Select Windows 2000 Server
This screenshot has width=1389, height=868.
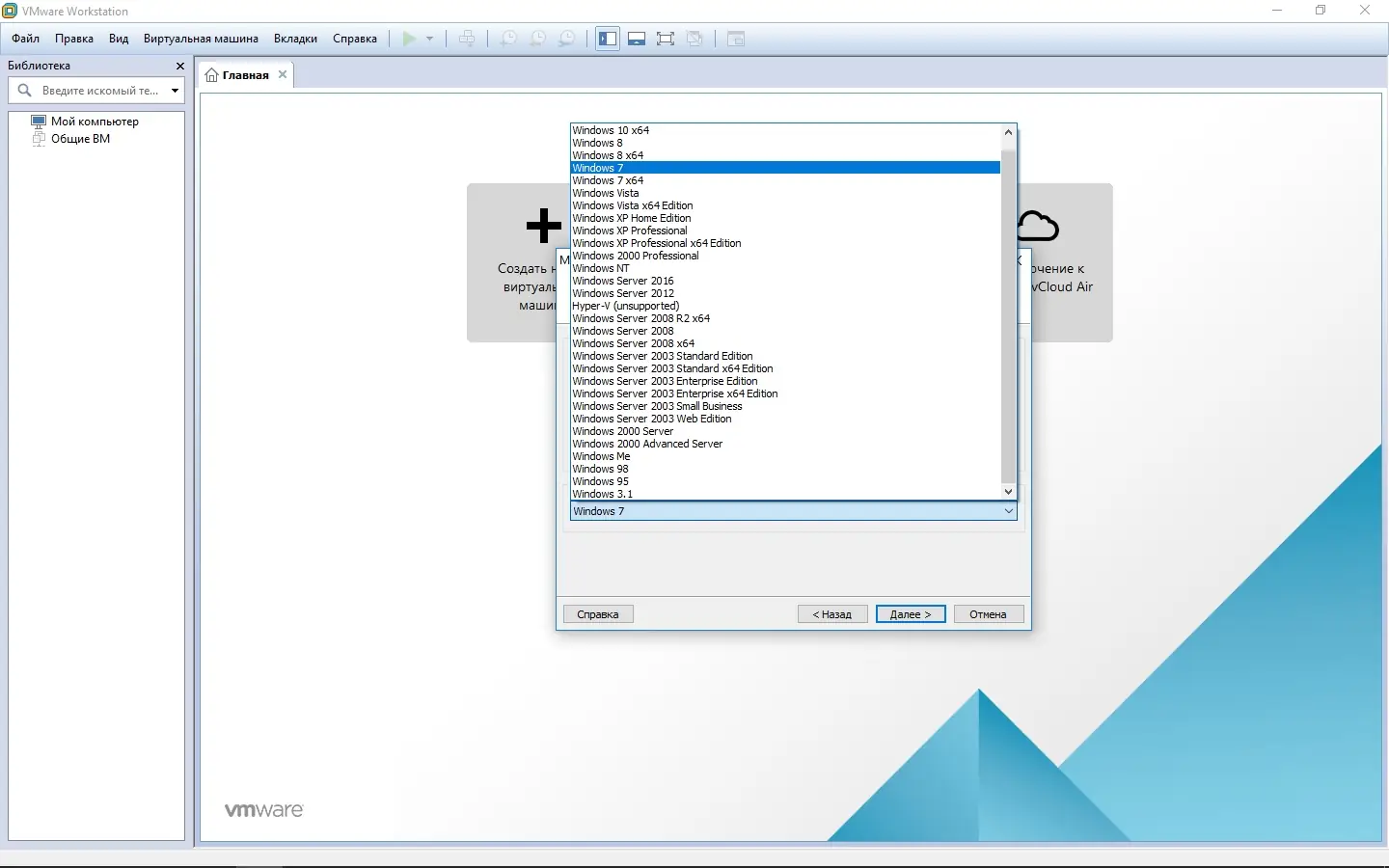pos(786,431)
